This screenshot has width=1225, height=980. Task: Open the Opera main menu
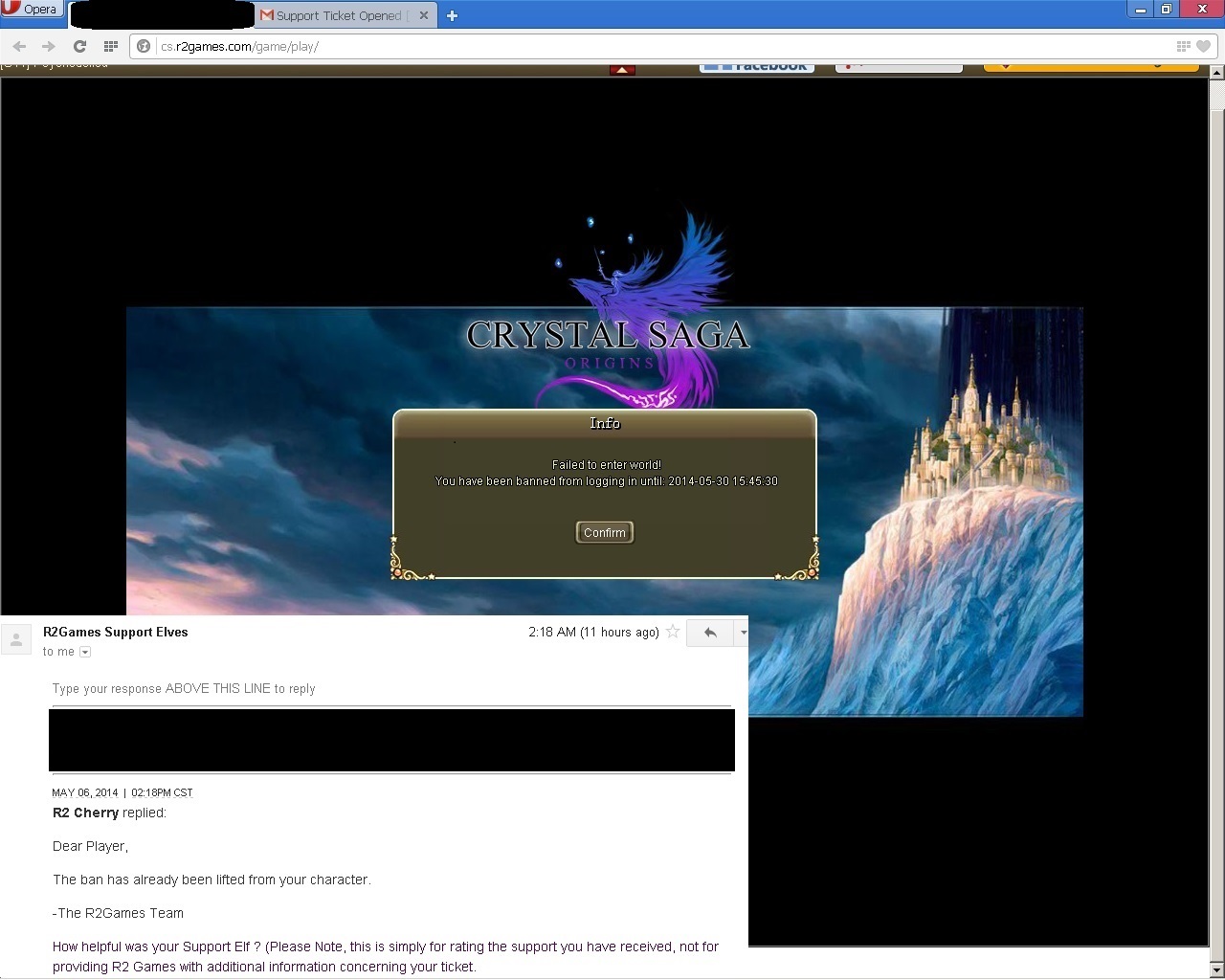pos(31,9)
